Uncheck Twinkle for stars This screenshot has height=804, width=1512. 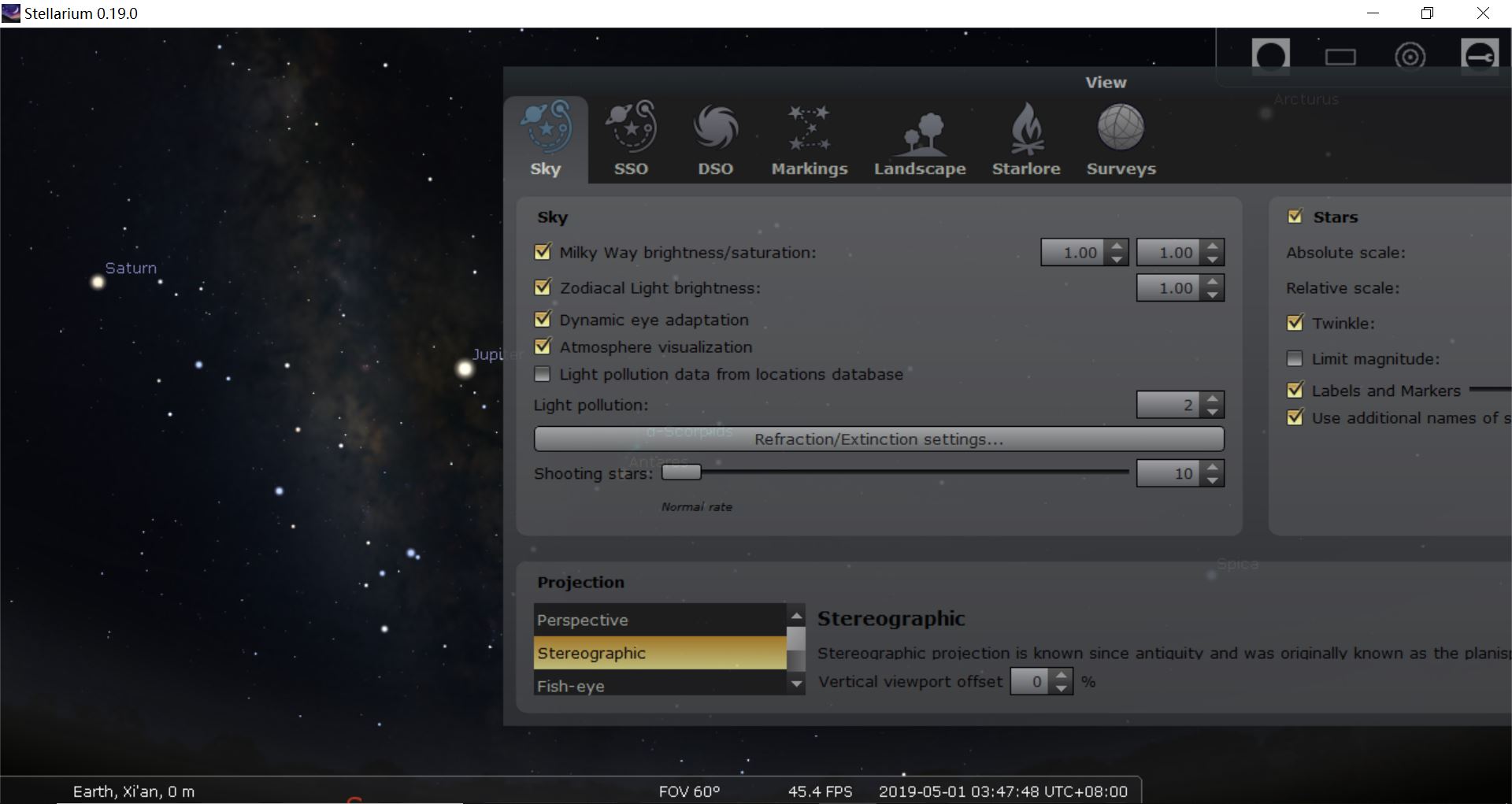pos(1295,322)
